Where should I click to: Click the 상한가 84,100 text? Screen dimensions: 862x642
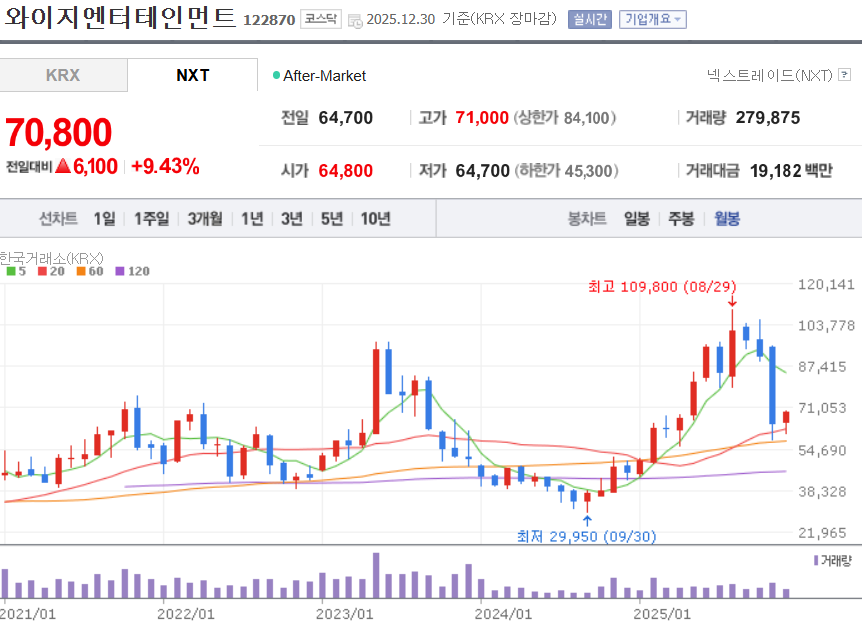click(565, 118)
